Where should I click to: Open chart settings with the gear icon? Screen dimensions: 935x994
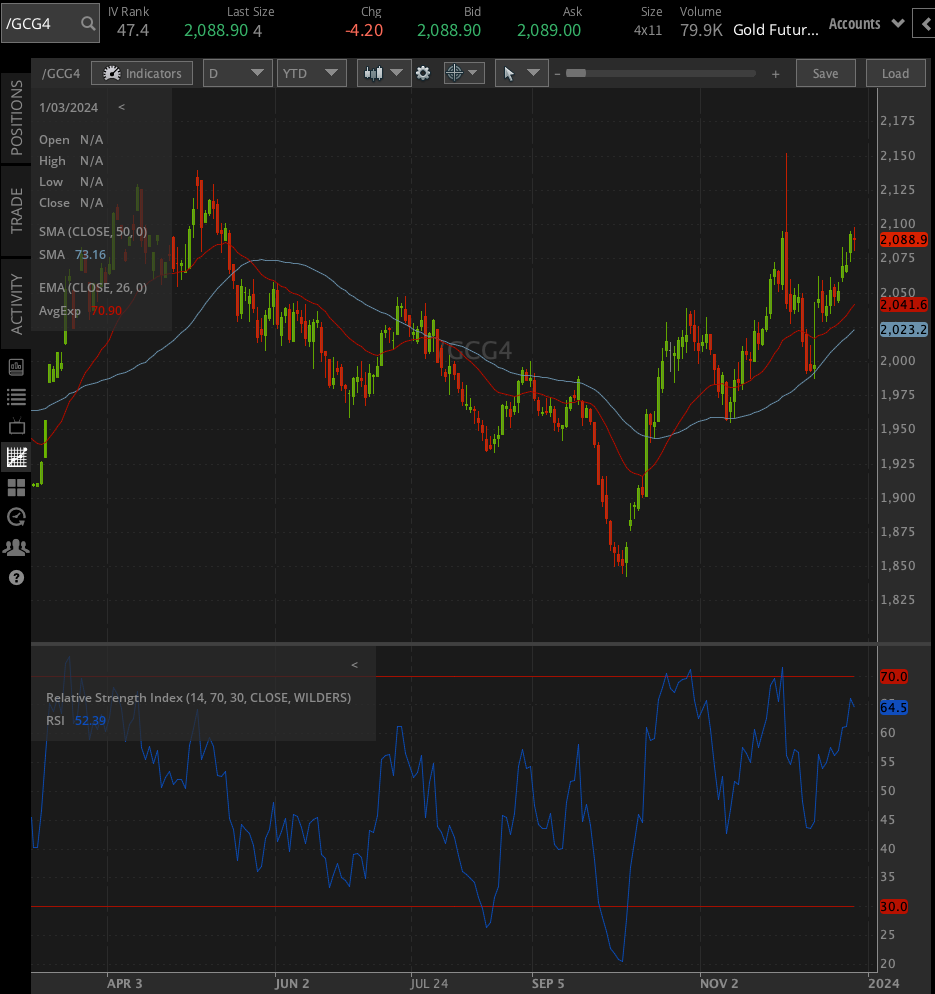pos(424,72)
